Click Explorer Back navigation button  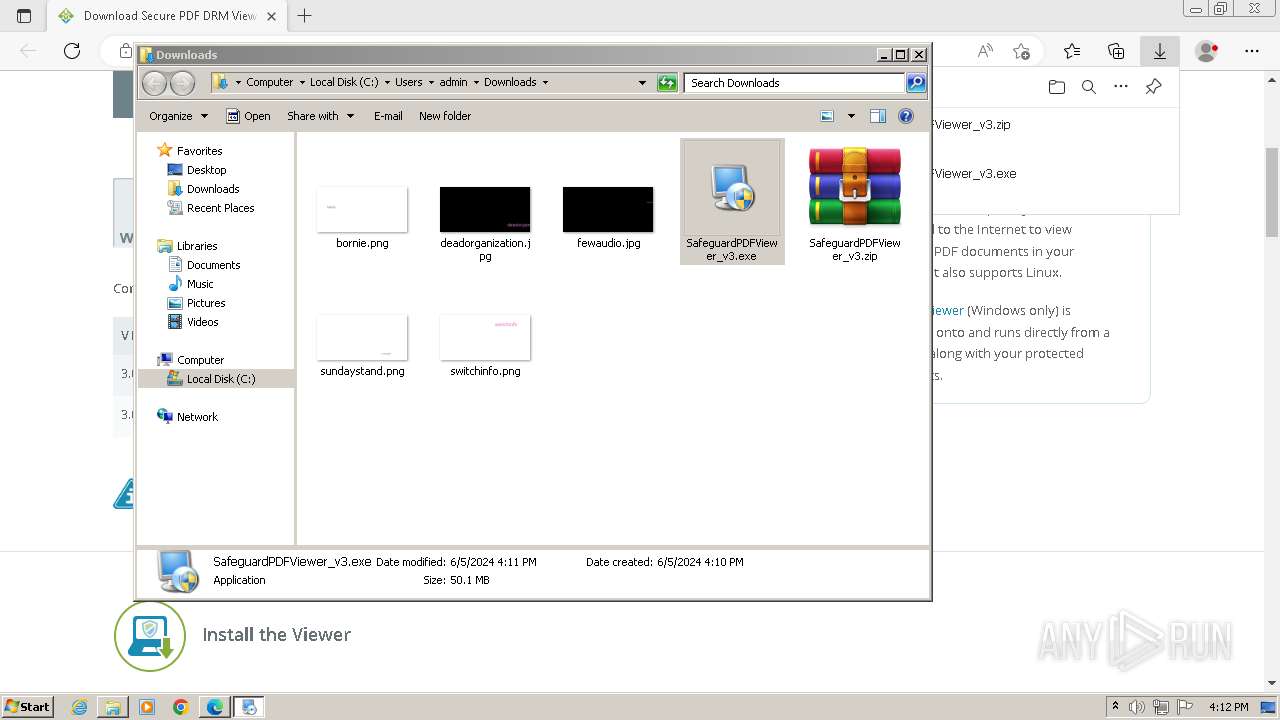coord(154,83)
